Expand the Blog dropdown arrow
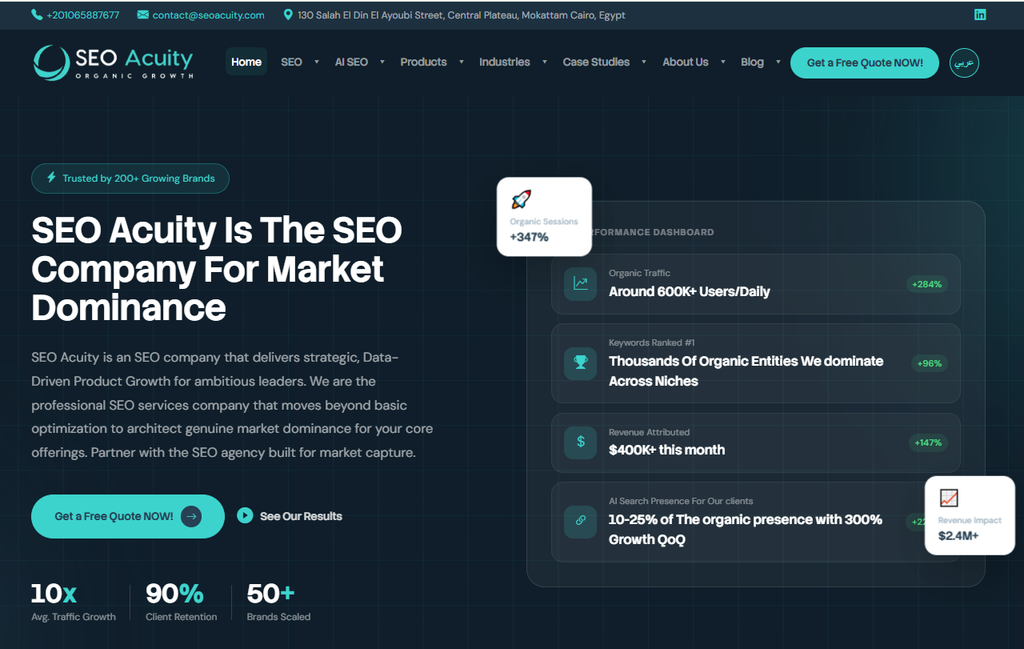This screenshot has width=1024, height=649. tap(778, 62)
